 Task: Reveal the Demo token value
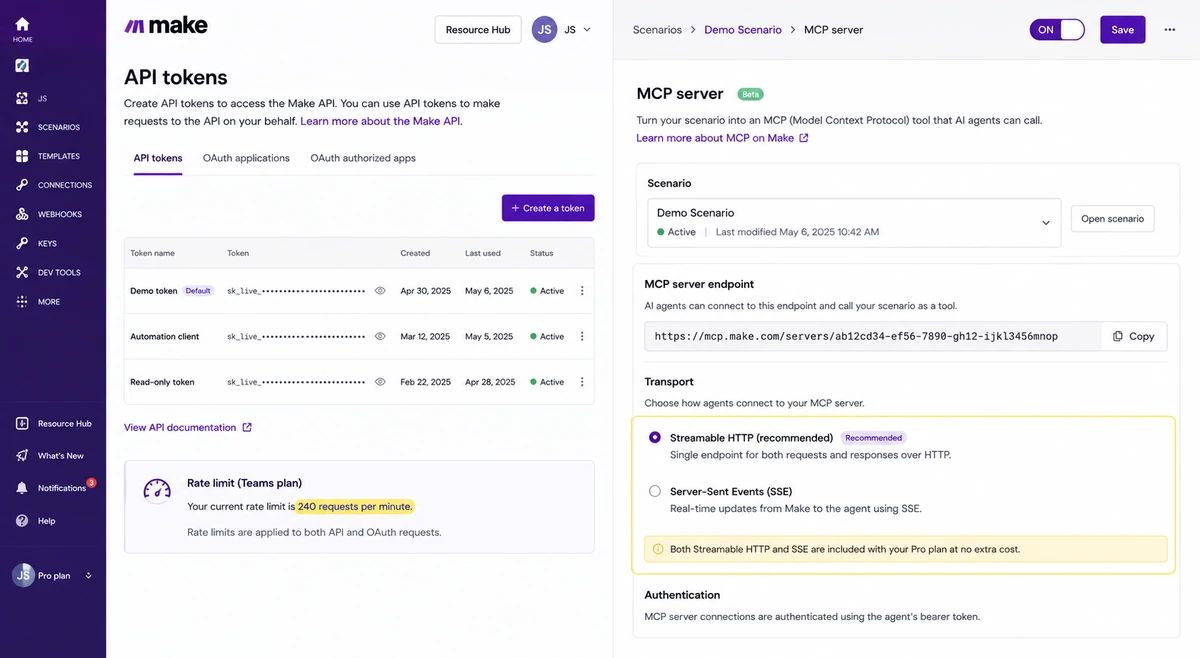coord(380,291)
